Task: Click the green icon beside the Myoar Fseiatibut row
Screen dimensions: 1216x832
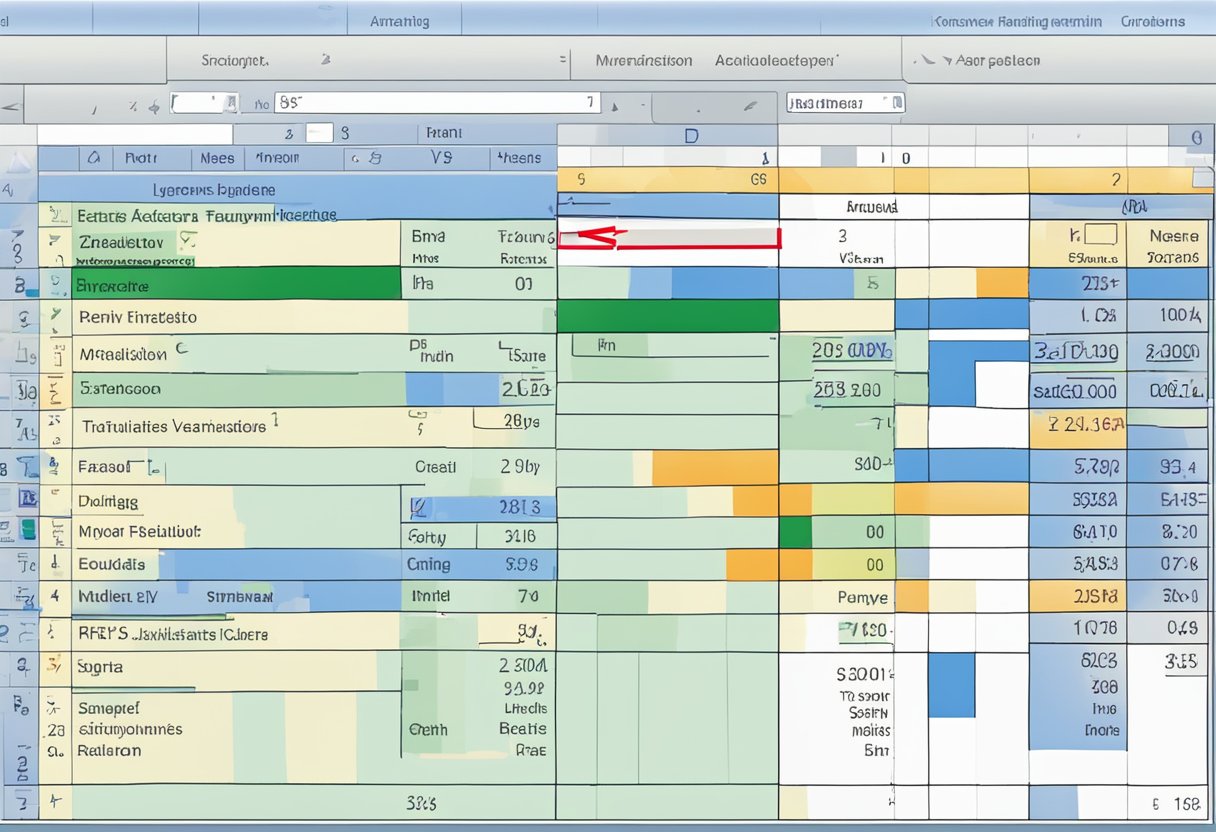Action: click(27, 529)
